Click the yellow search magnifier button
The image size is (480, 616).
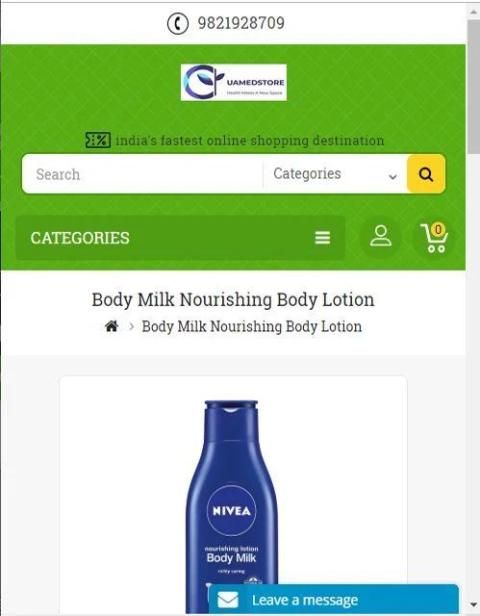426,174
